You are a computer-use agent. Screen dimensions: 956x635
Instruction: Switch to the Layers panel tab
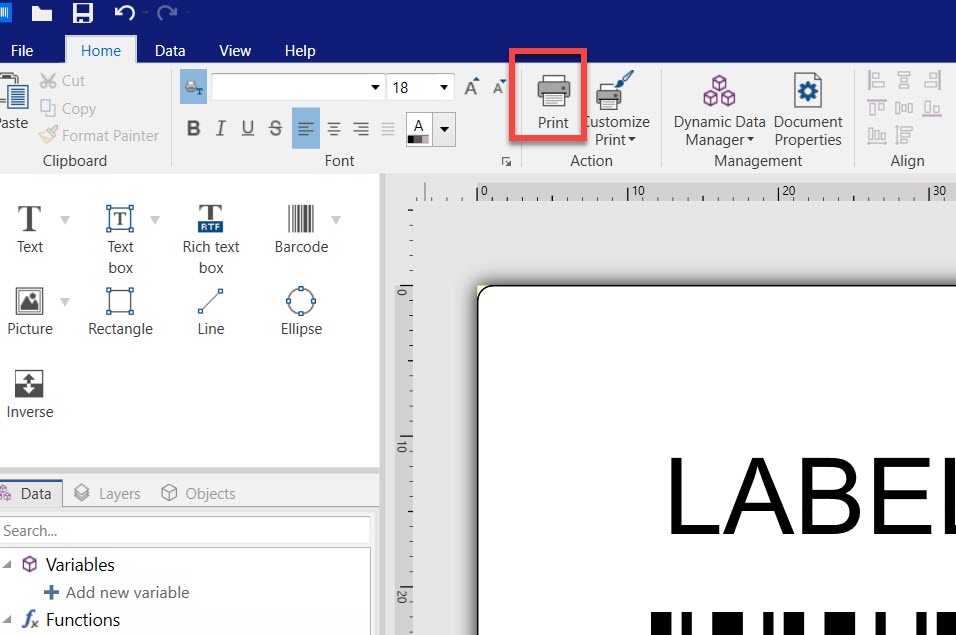click(108, 493)
